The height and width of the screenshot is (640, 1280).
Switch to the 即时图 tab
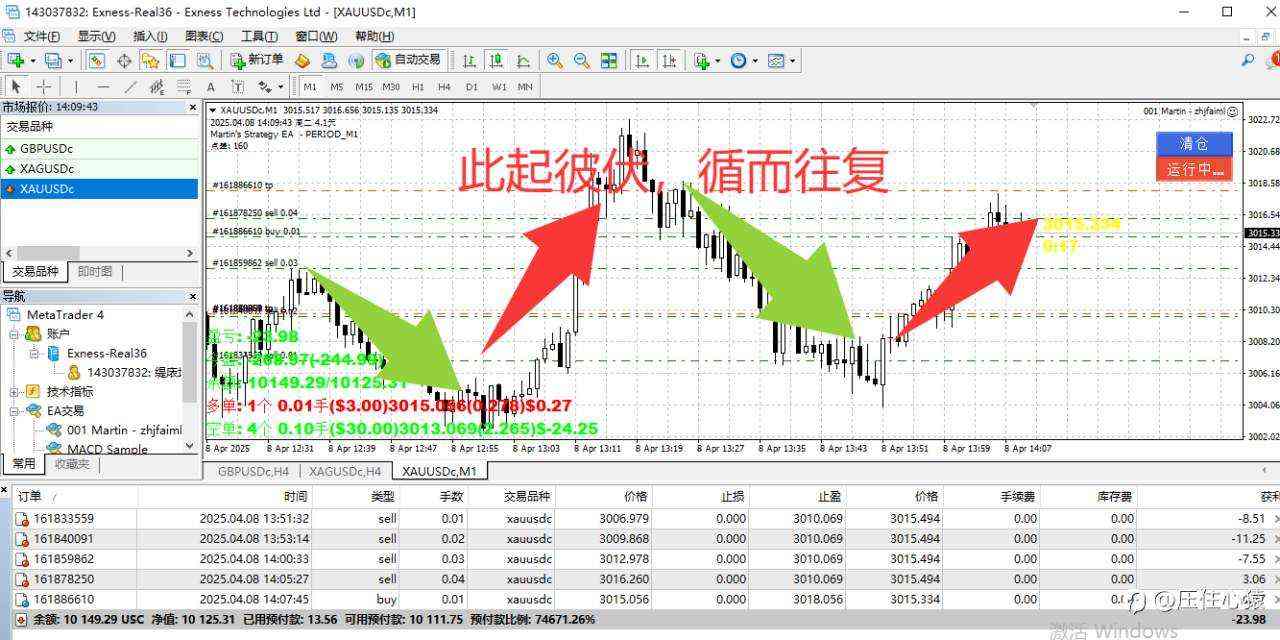95,271
